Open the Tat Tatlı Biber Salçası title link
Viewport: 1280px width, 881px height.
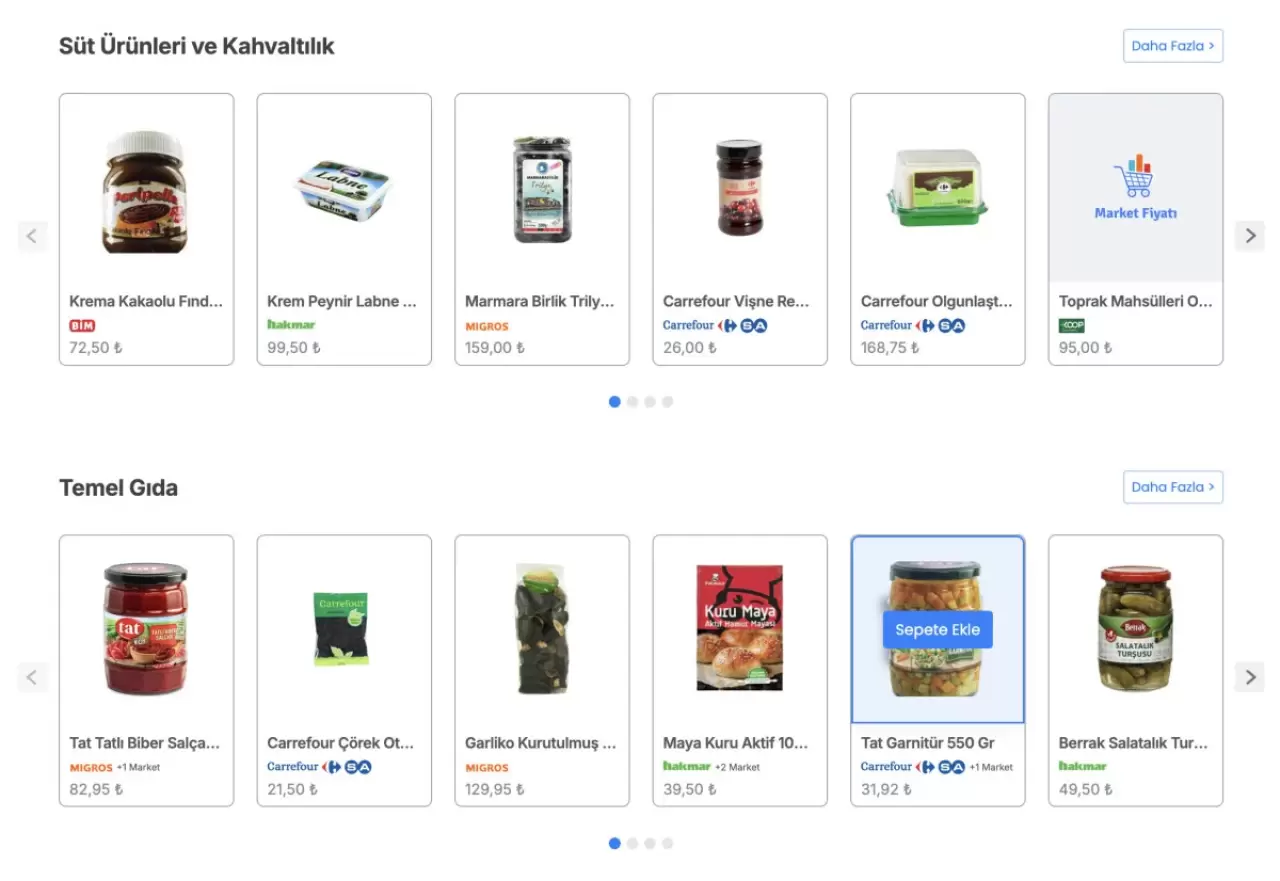pyautogui.click(x=144, y=743)
